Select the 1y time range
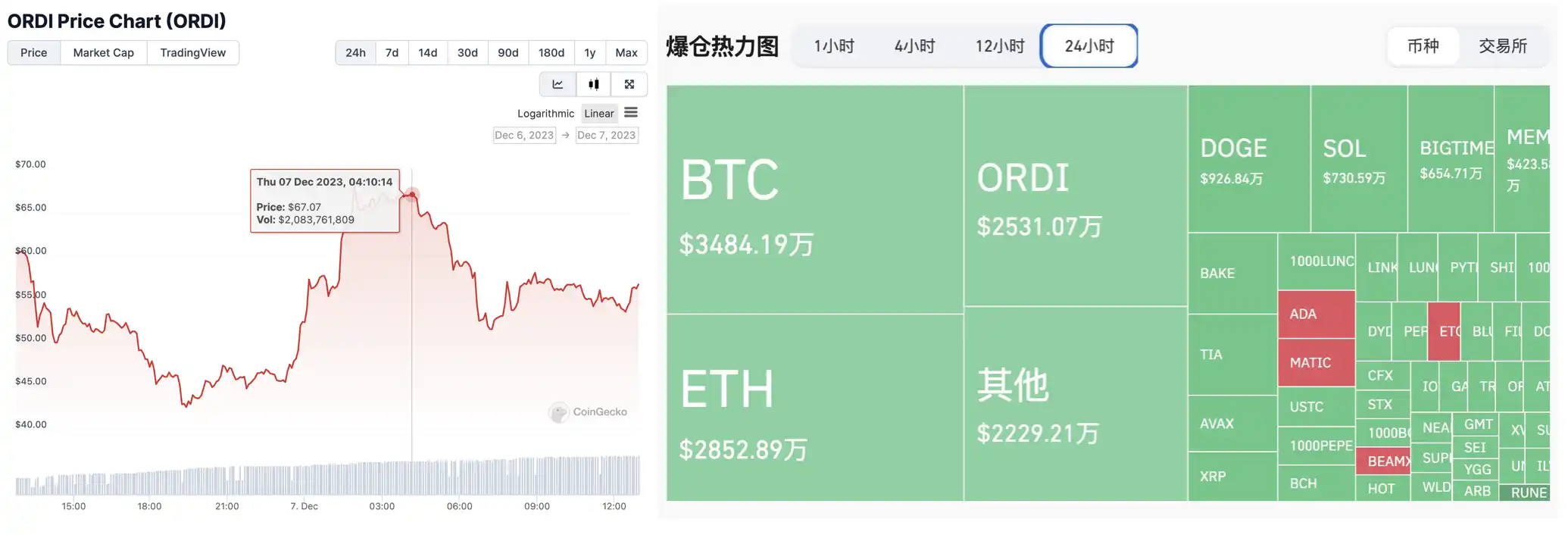This screenshot has height=535, width=1568. point(590,53)
